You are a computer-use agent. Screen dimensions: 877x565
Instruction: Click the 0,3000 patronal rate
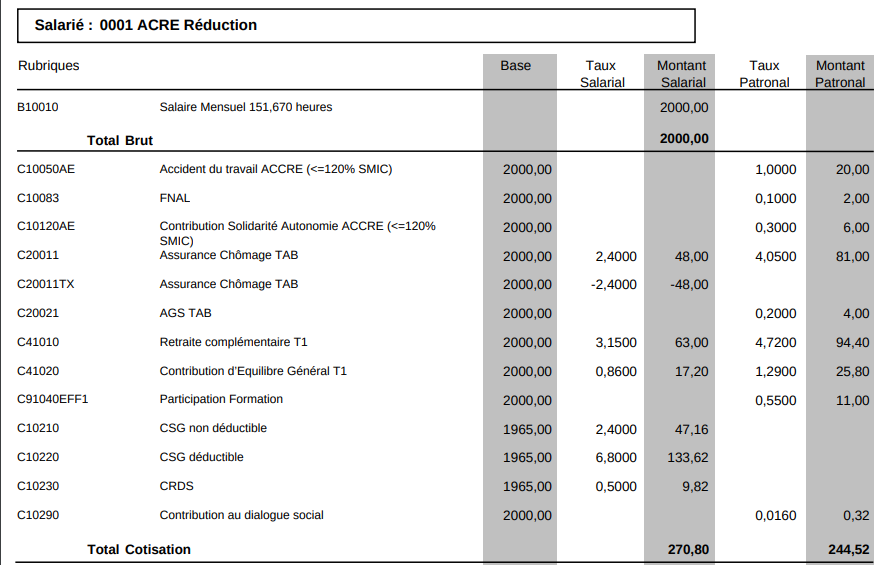coord(776,228)
